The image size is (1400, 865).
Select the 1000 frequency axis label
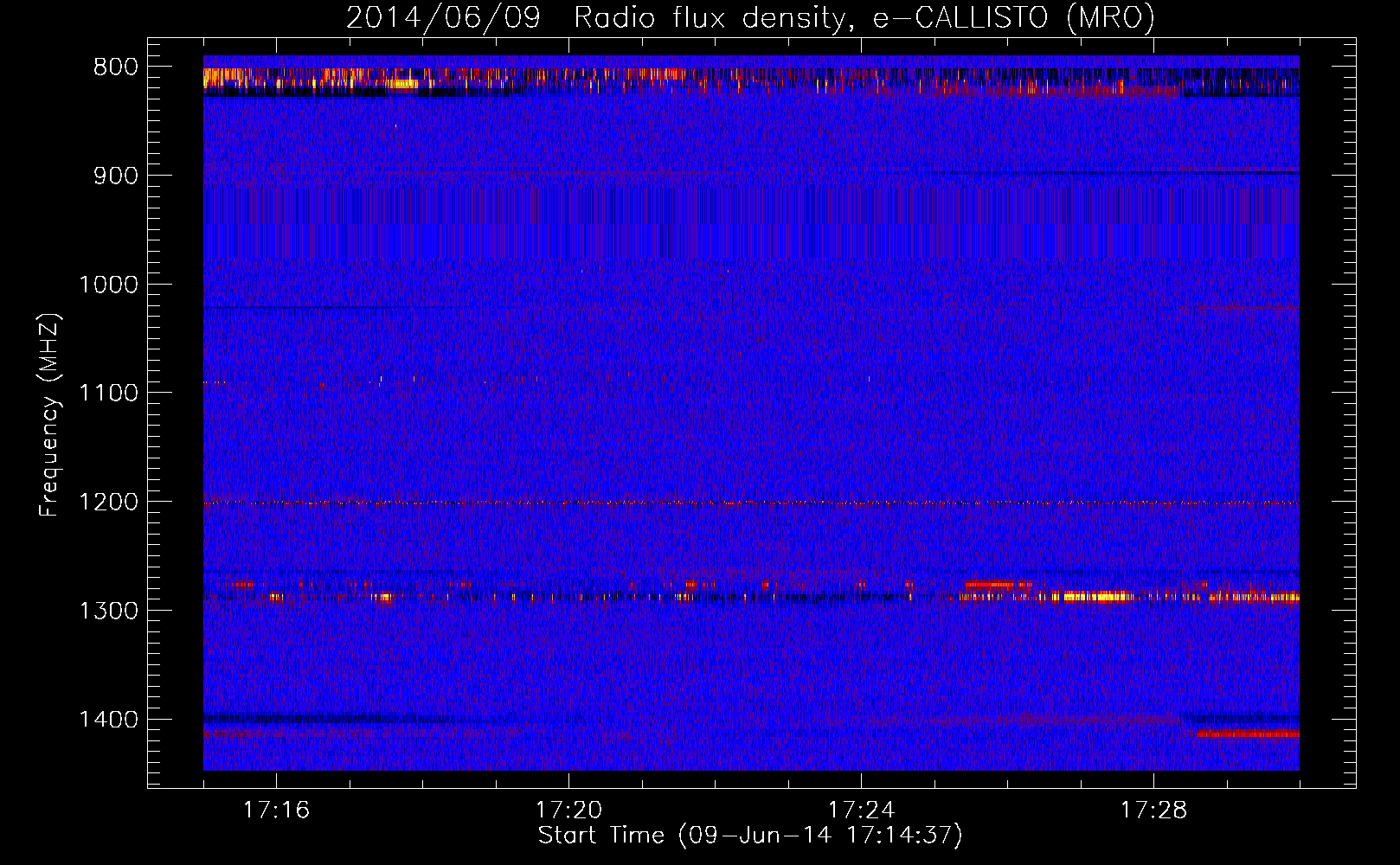point(108,285)
